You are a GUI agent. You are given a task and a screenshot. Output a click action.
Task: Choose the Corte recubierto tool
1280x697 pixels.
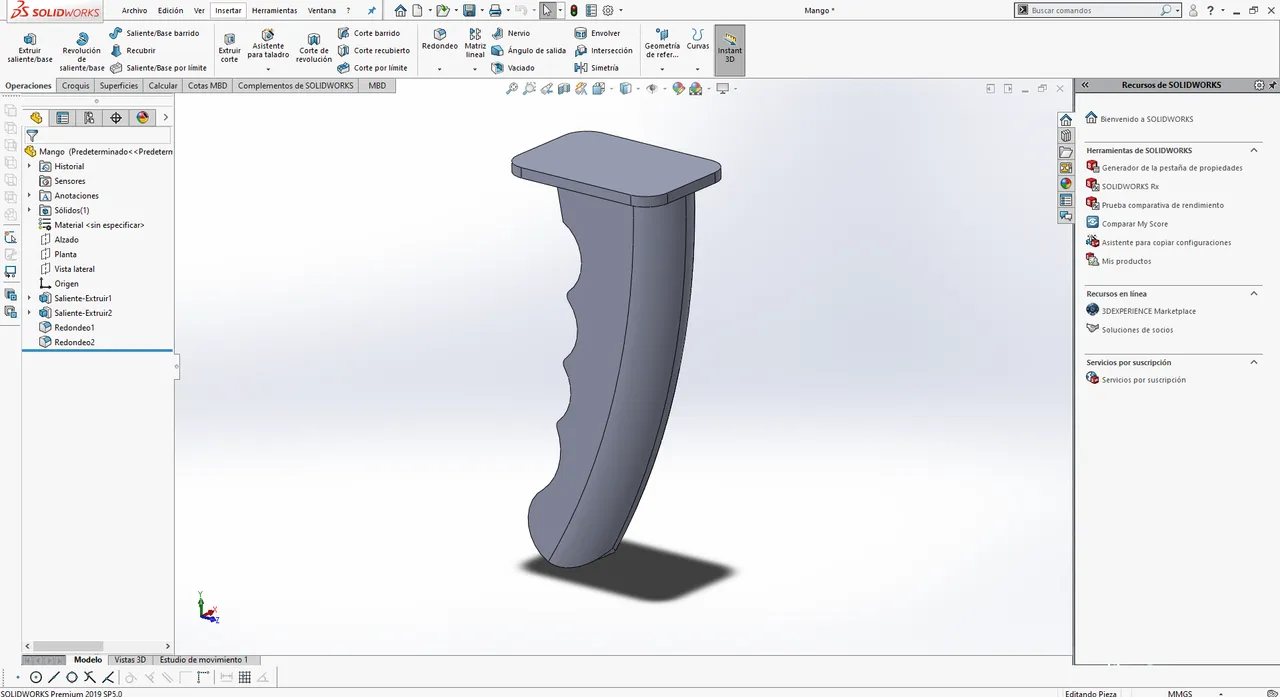(x=374, y=50)
